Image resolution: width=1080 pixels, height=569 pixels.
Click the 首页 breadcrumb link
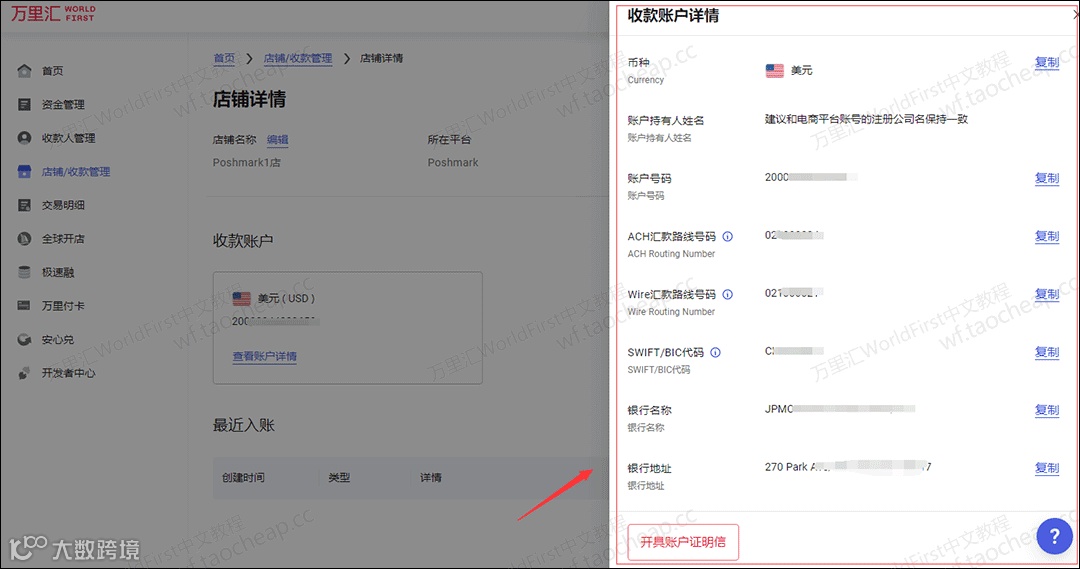tap(224, 59)
